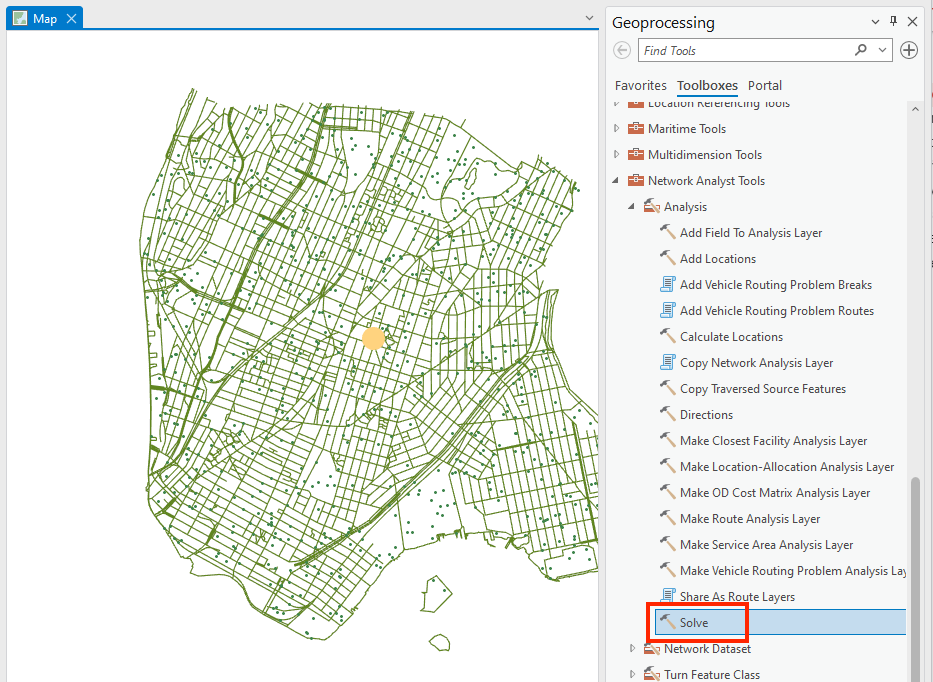Click the Maritime Tools toolbox icon
The height and width of the screenshot is (682, 933).
[635, 128]
